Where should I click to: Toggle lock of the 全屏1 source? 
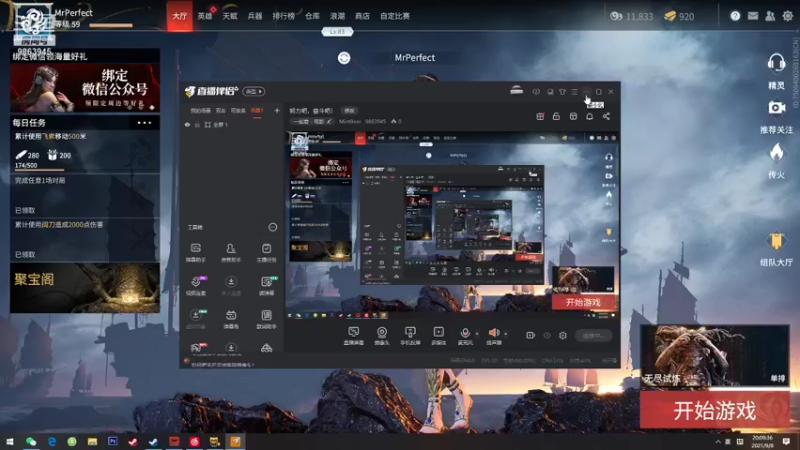tap(197, 124)
